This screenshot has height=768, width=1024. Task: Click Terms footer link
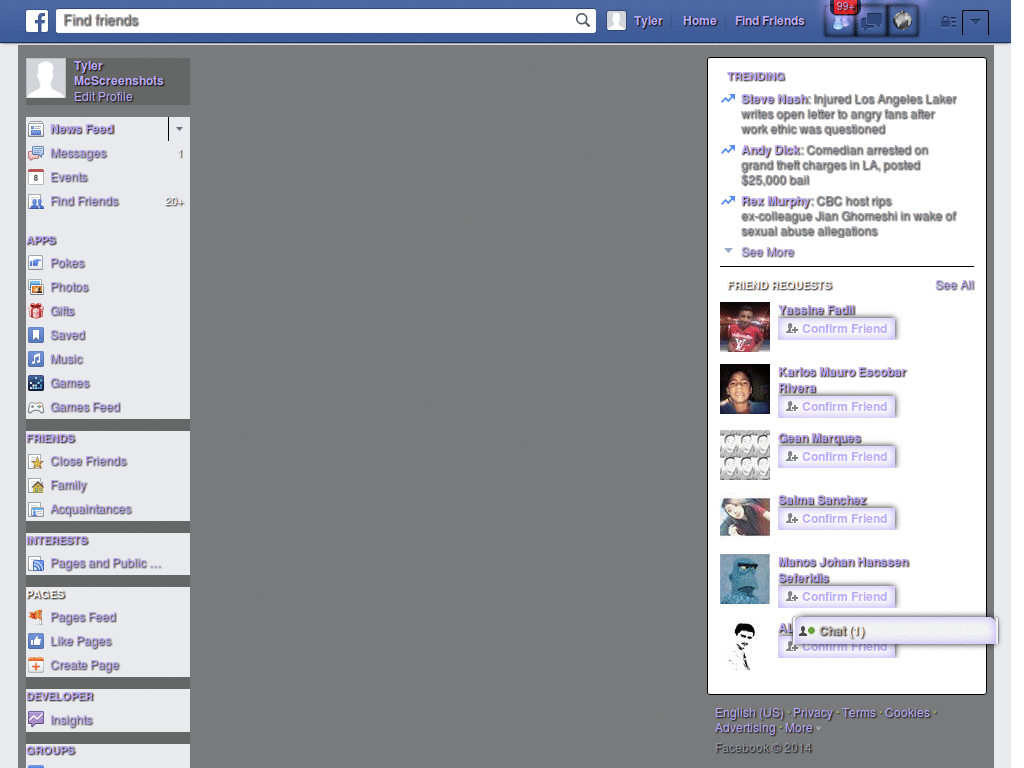[858, 713]
